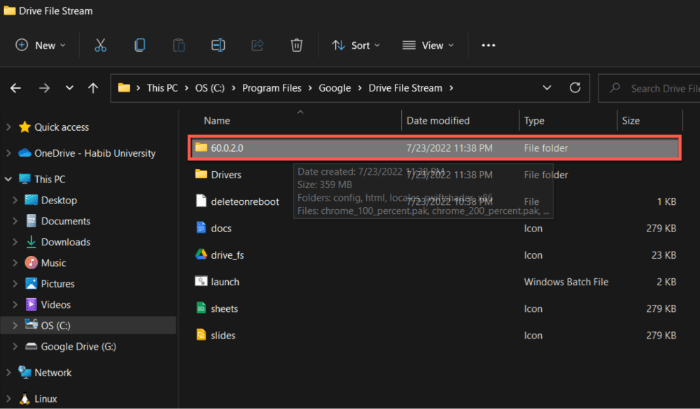Expand the Documents tree node

pyautogui.click(x=15, y=221)
